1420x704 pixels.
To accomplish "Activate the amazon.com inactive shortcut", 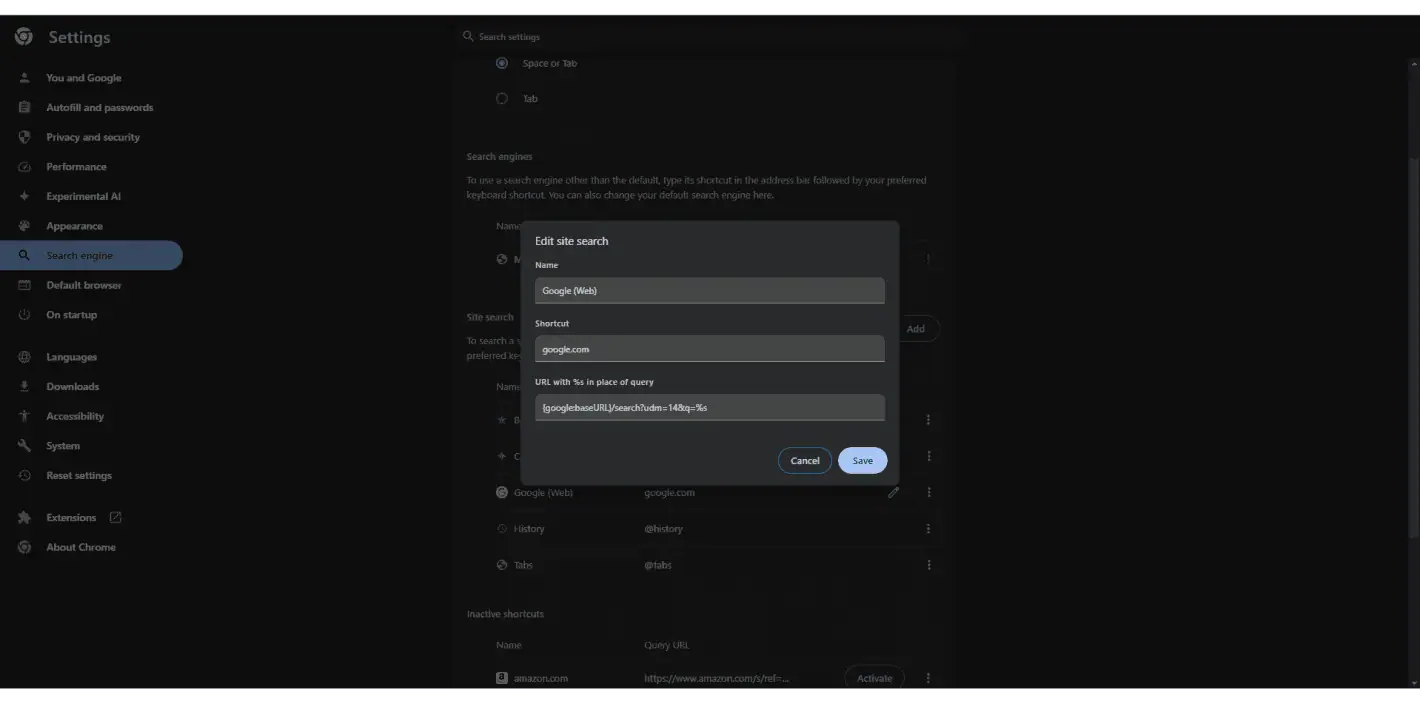I will click(874, 678).
